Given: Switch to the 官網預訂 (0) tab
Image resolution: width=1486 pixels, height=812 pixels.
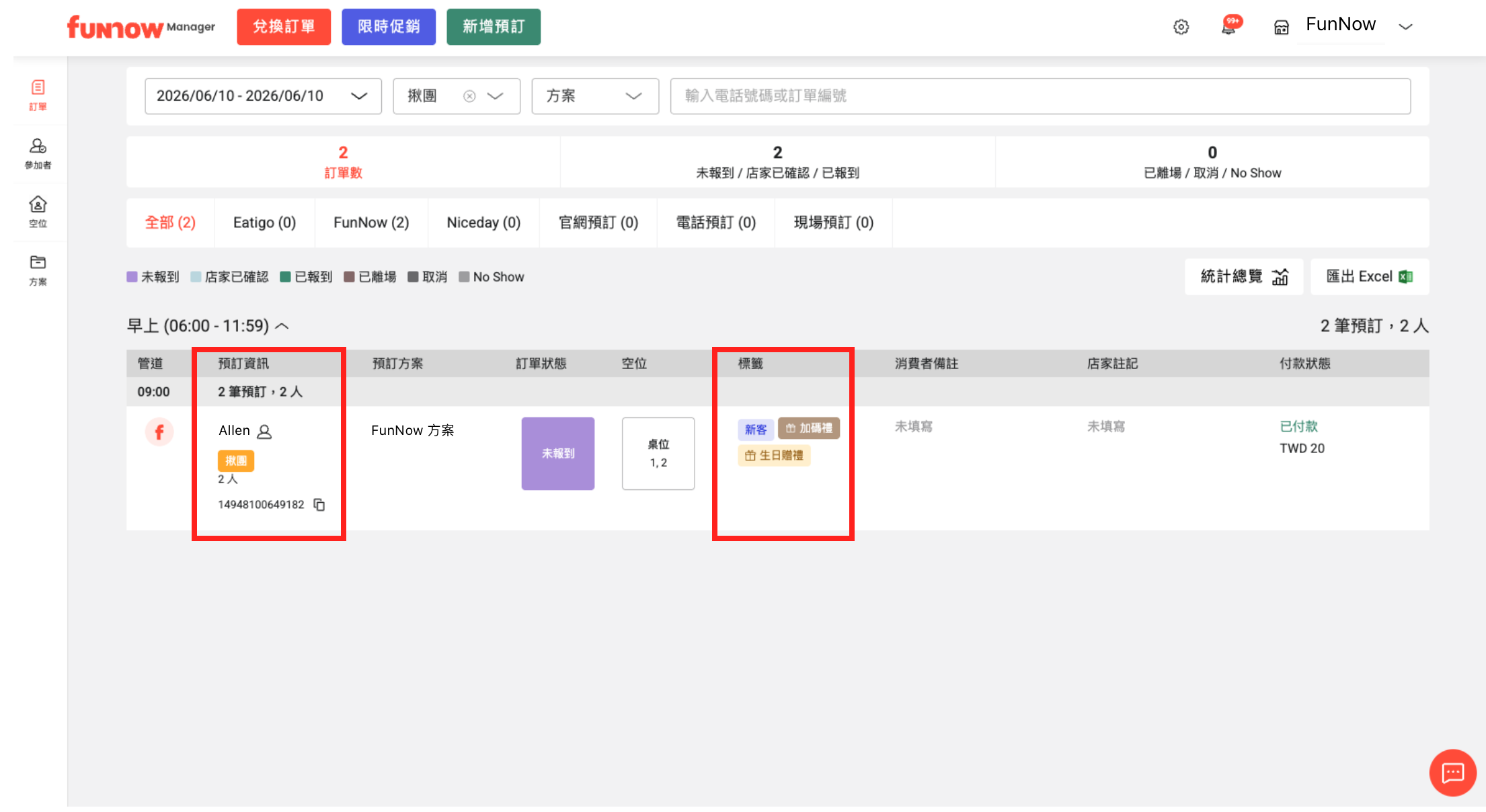Looking at the screenshot, I should pos(598,222).
